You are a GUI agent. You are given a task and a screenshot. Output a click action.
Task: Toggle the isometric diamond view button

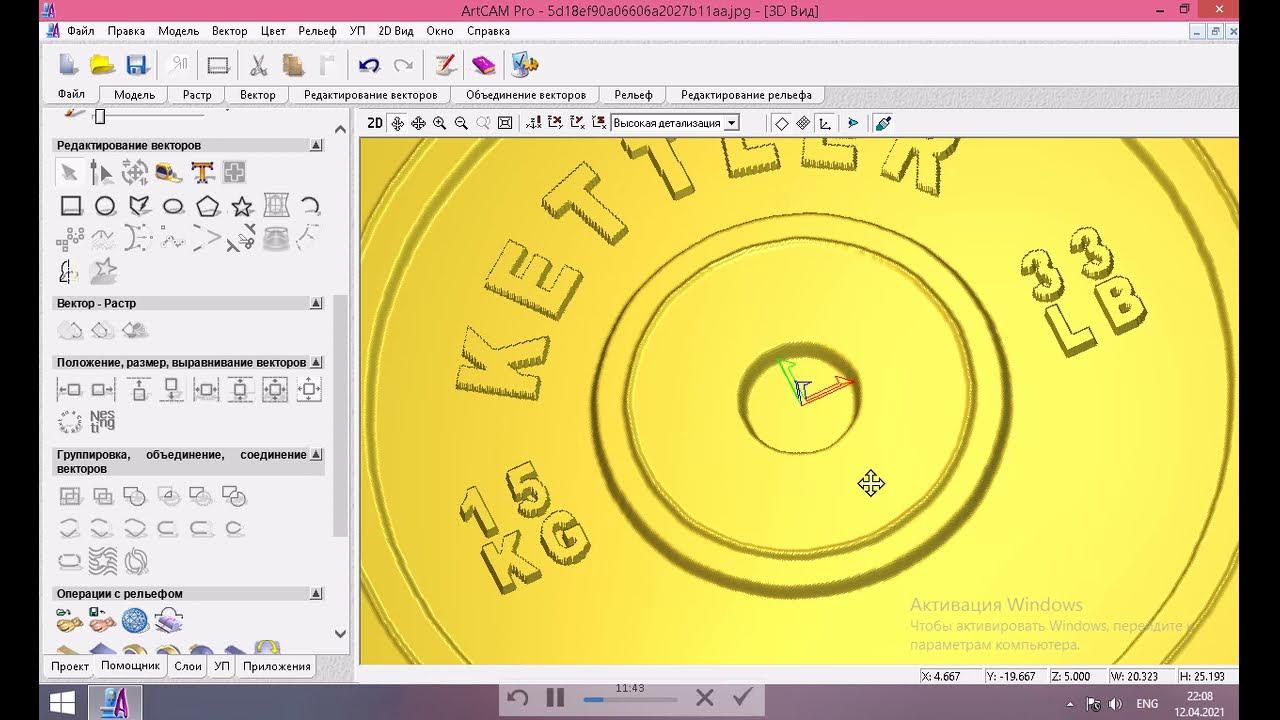coord(781,123)
